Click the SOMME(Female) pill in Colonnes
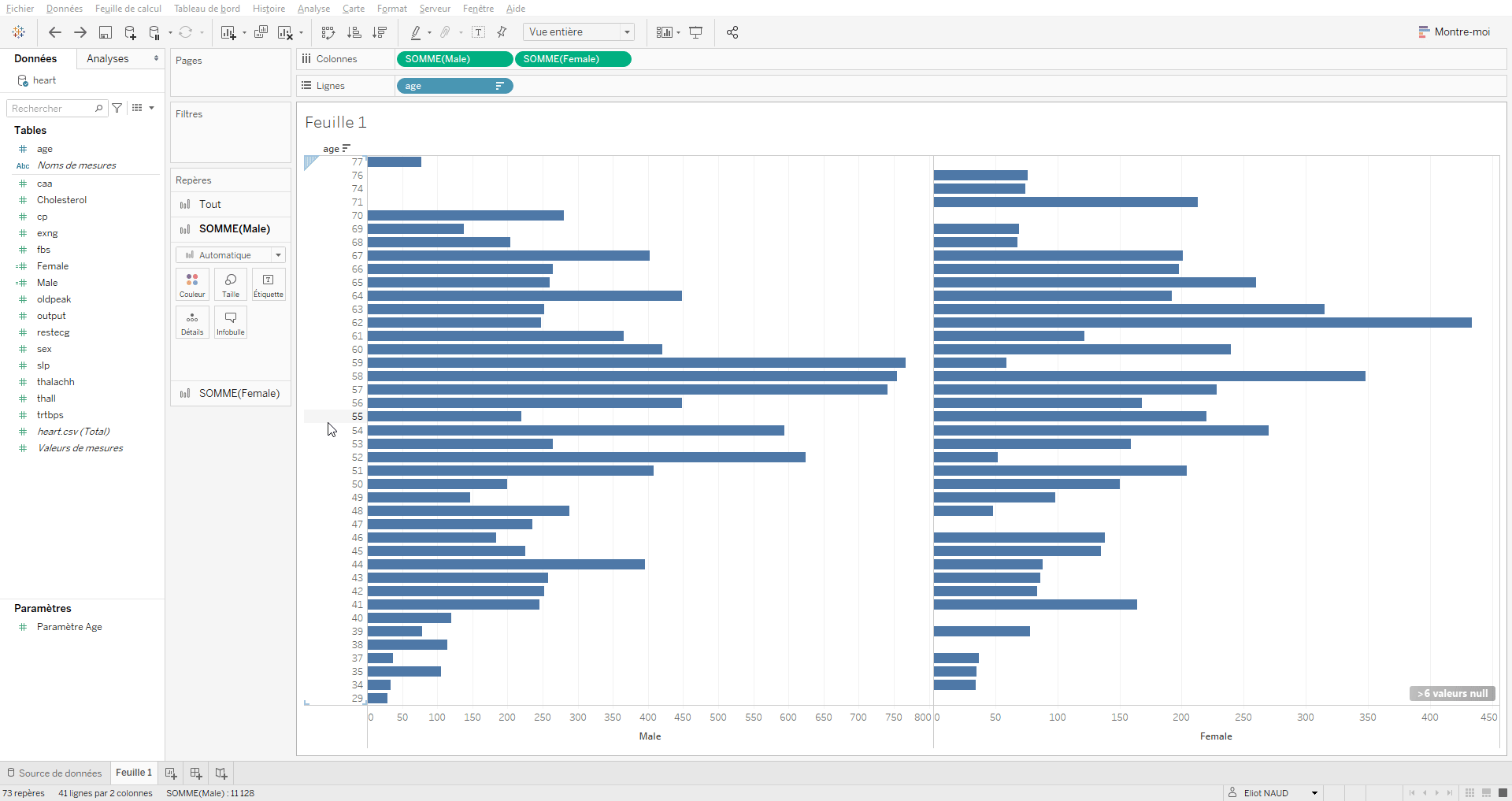1512x801 pixels. point(573,59)
